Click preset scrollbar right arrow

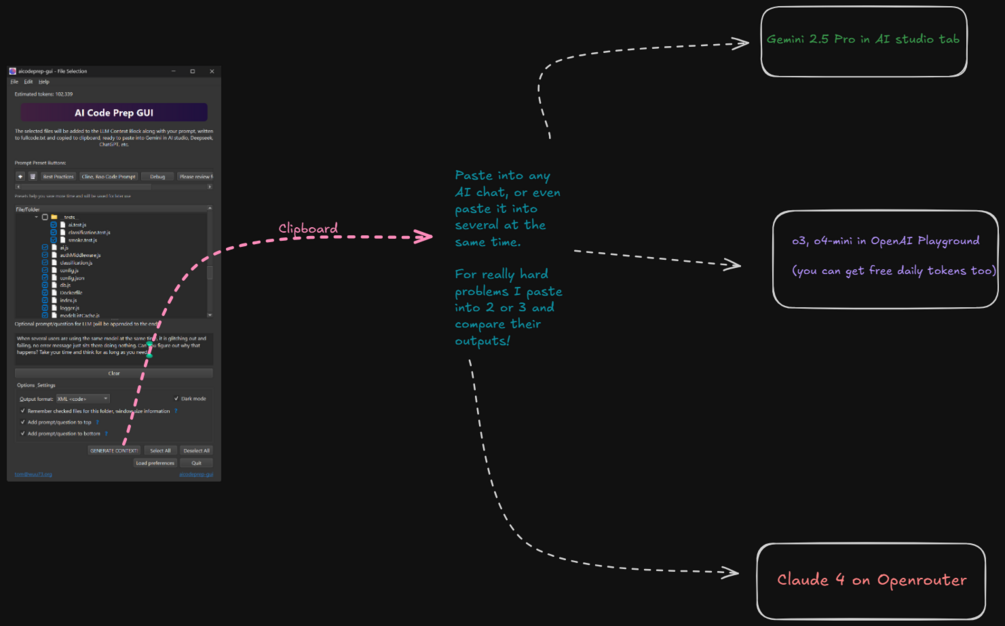pos(209,187)
